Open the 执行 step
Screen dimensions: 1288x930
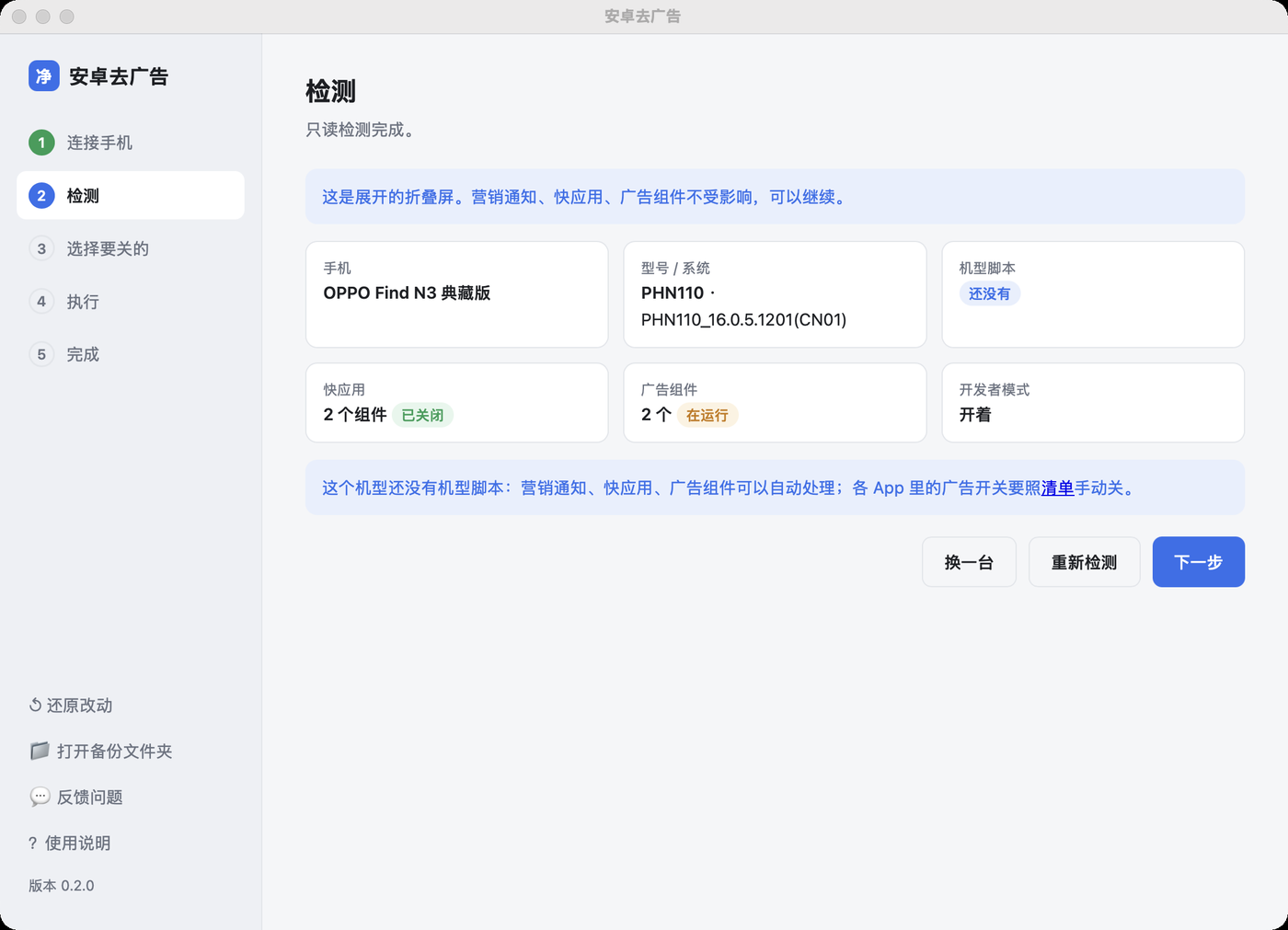click(x=131, y=302)
